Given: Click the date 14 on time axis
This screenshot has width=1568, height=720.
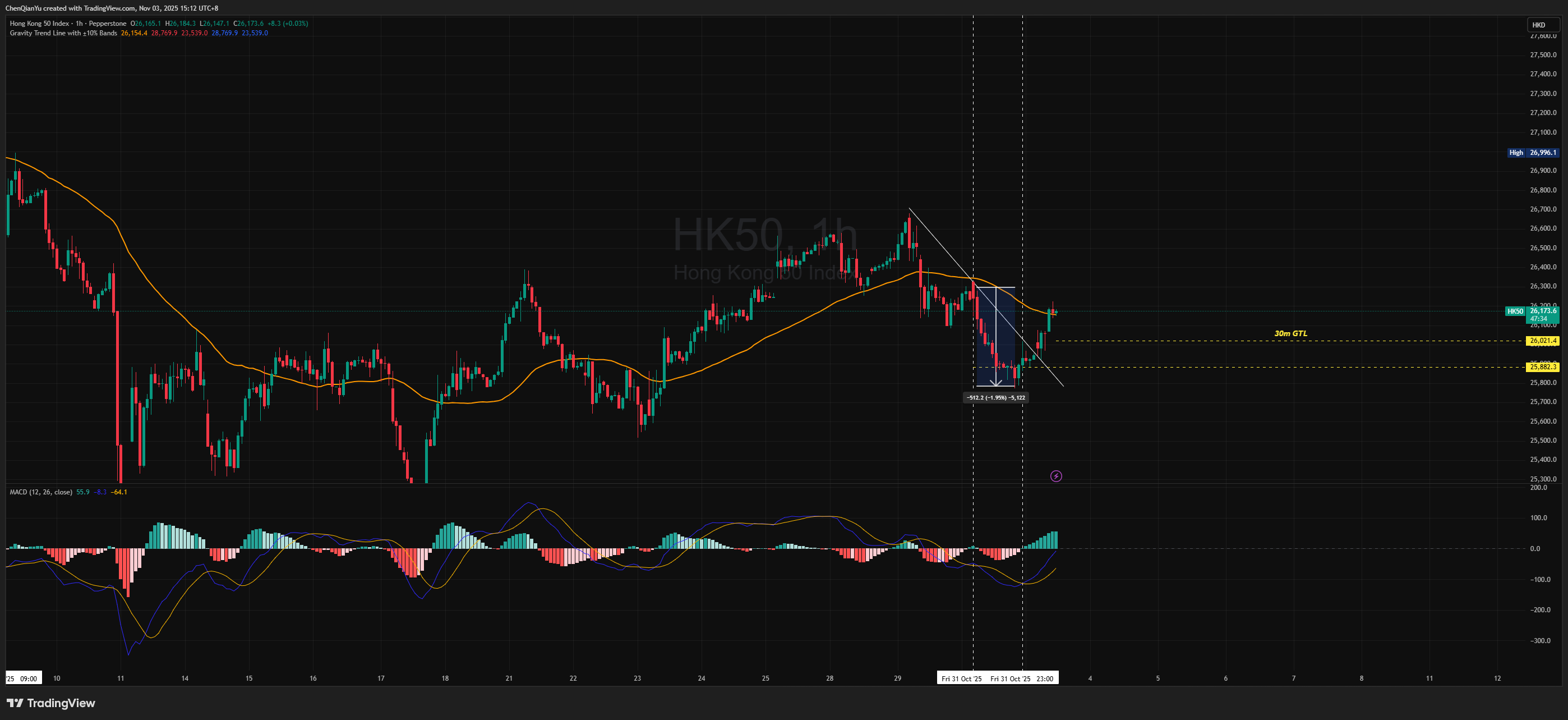Looking at the screenshot, I should coord(185,678).
